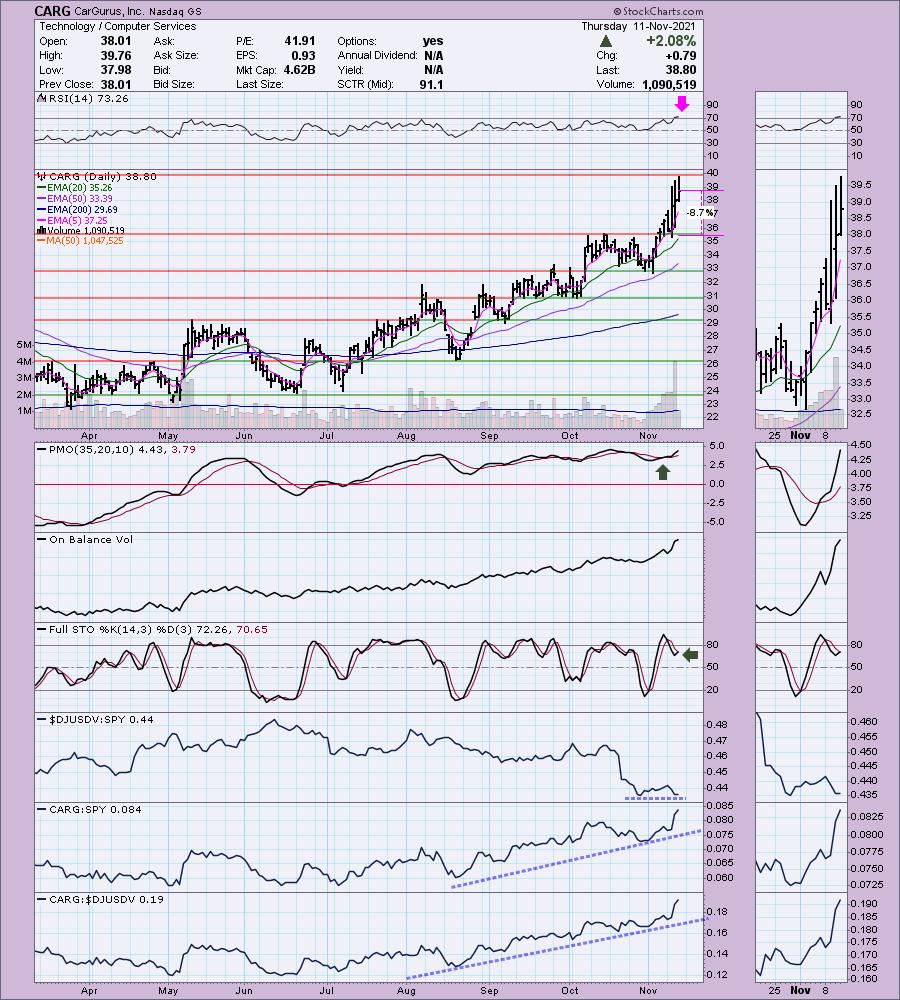Select the Last price 38.80 in header

pyautogui.click(x=681, y=70)
